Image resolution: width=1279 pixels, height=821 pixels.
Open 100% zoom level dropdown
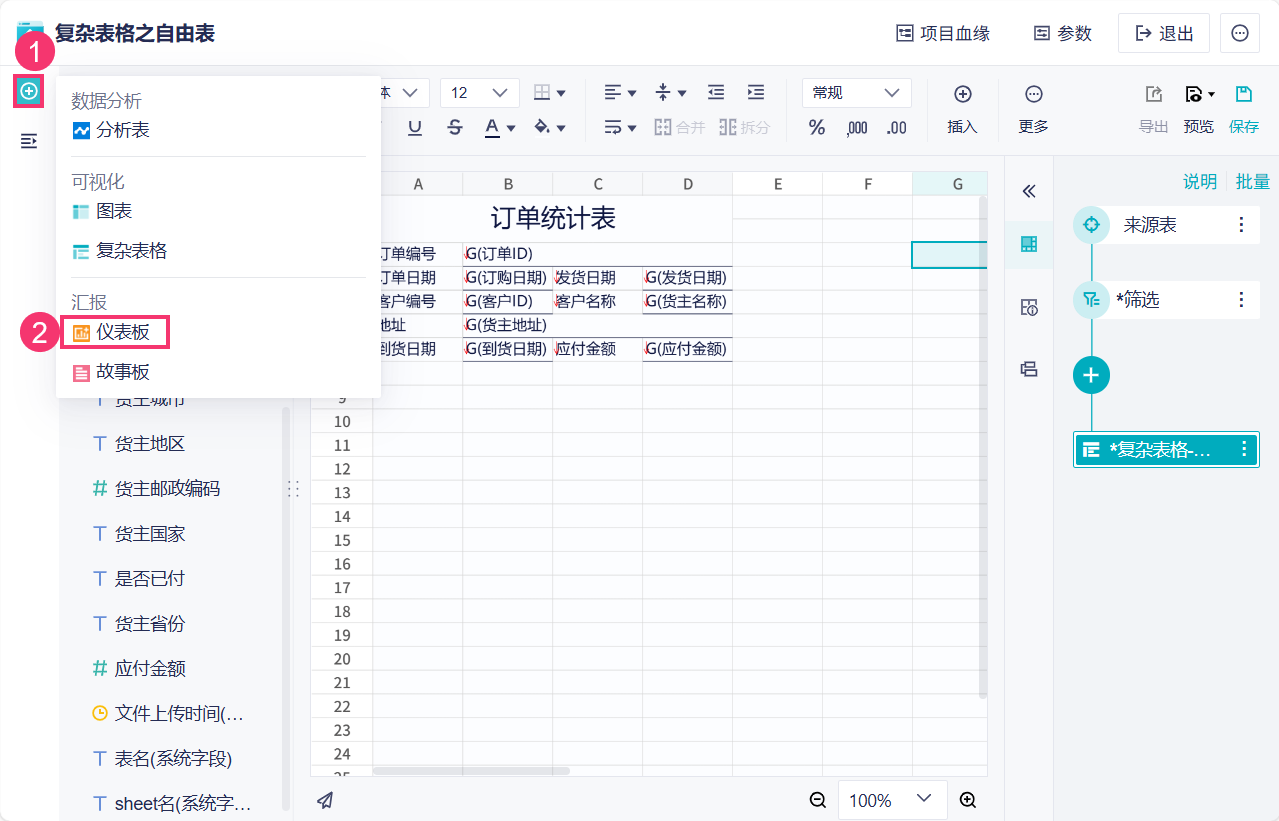(892, 800)
